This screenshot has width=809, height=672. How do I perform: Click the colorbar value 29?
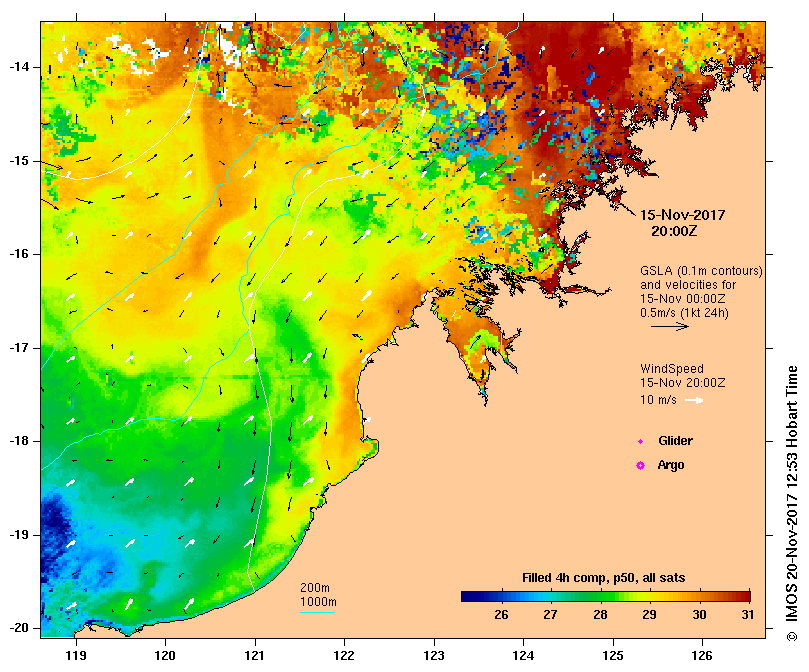650,615
